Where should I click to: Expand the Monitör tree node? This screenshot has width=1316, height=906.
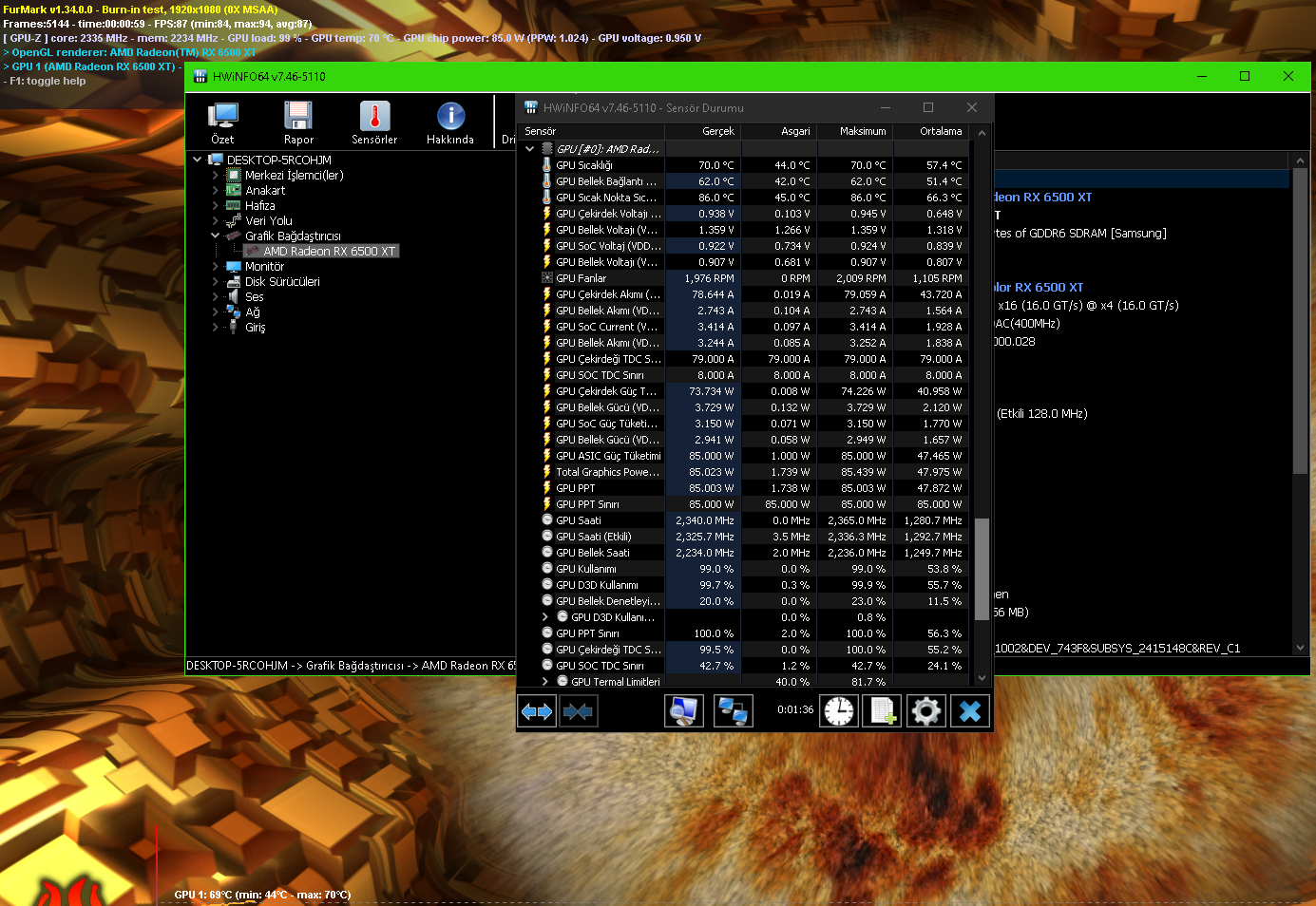[x=216, y=266]
